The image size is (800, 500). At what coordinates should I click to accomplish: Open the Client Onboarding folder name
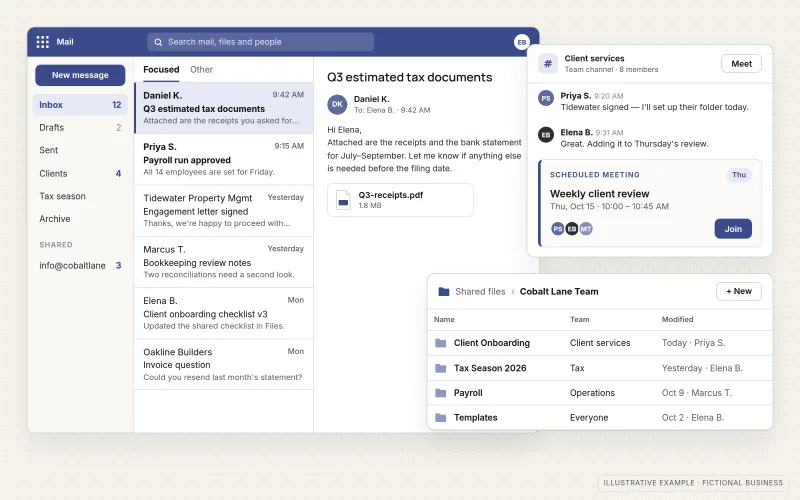(492, 343)
